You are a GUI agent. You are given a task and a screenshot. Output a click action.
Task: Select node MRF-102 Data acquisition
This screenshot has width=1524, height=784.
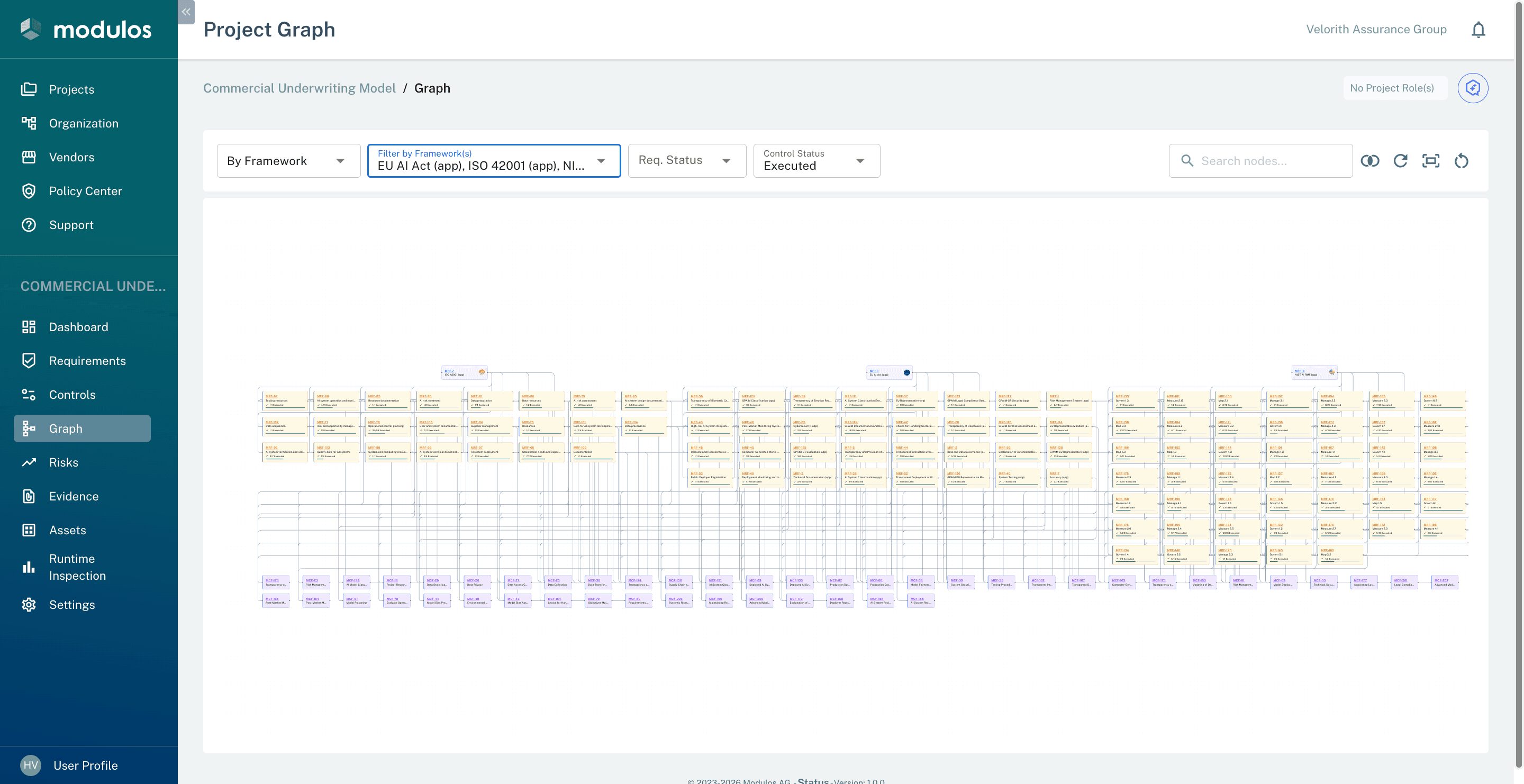tap(285, 426)
